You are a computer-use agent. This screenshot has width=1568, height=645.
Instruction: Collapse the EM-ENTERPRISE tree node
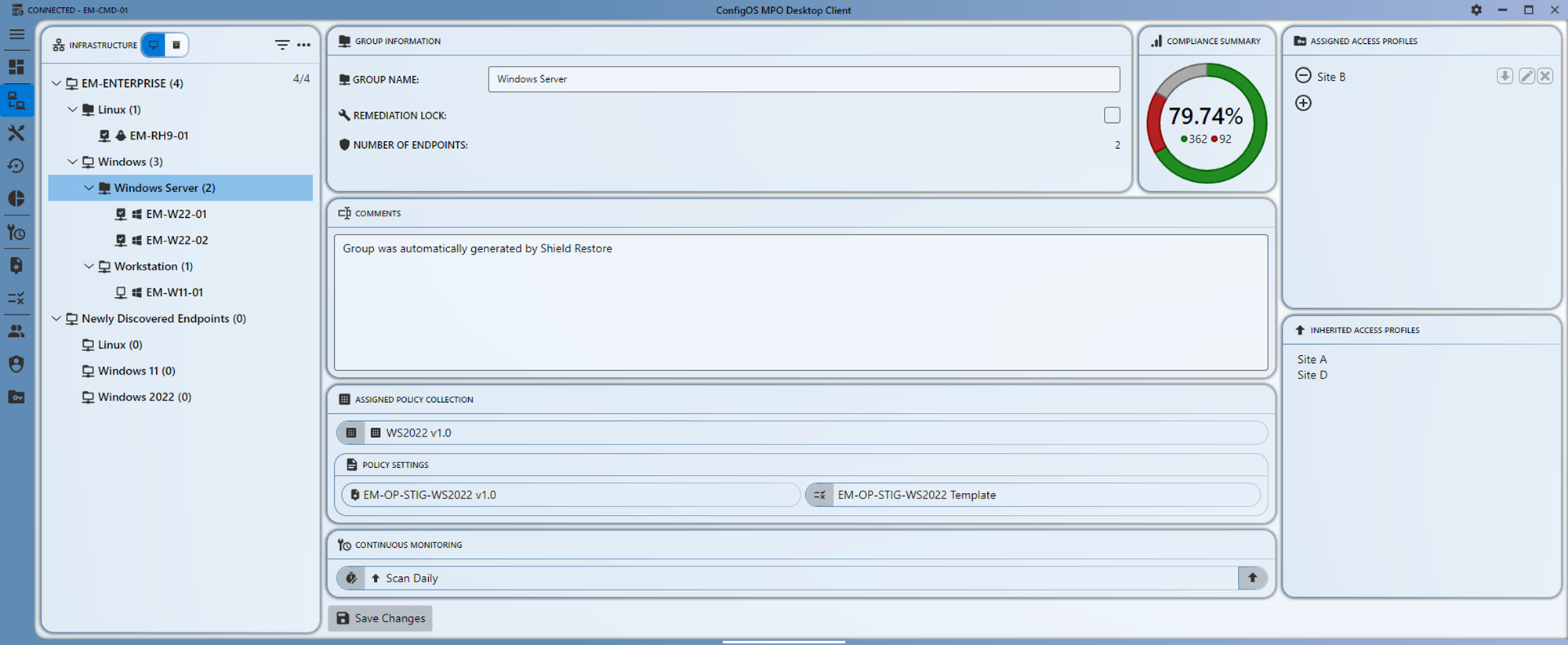pyautogui.click(x=56, y=83)
